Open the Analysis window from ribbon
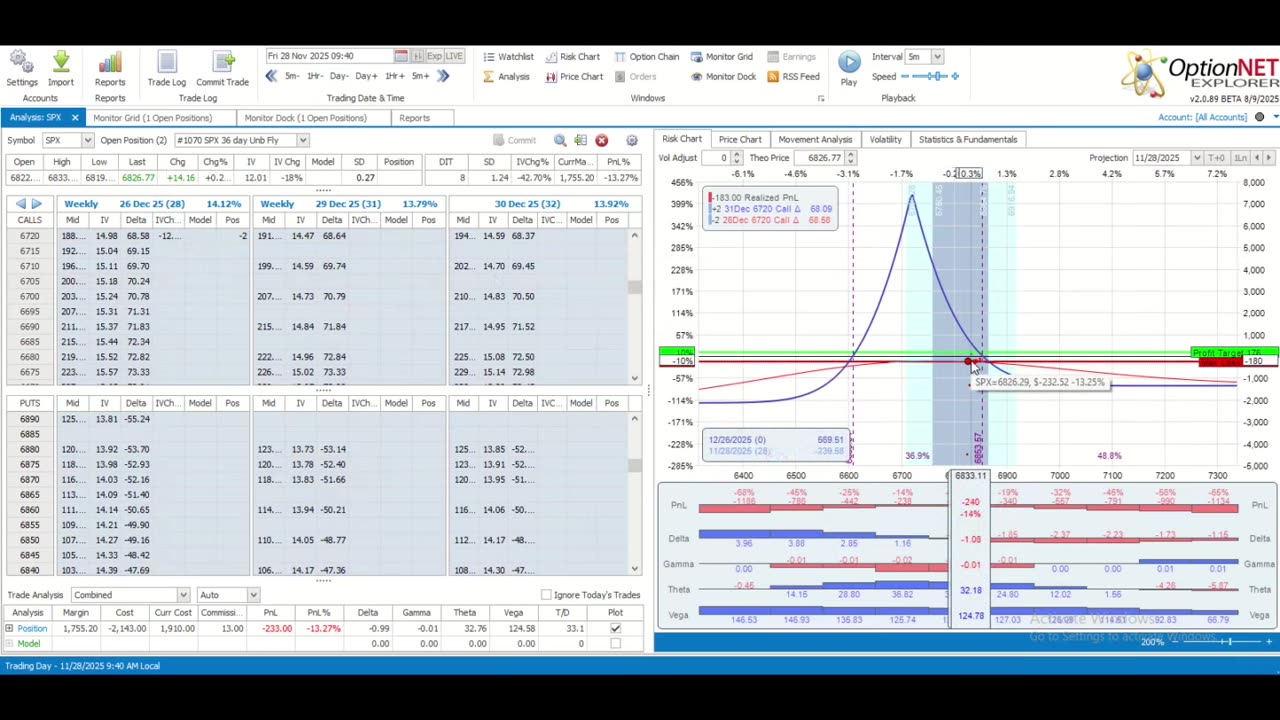Image resolution: width=1280 pixels, height=720 pixels. [x=506, y=77]
